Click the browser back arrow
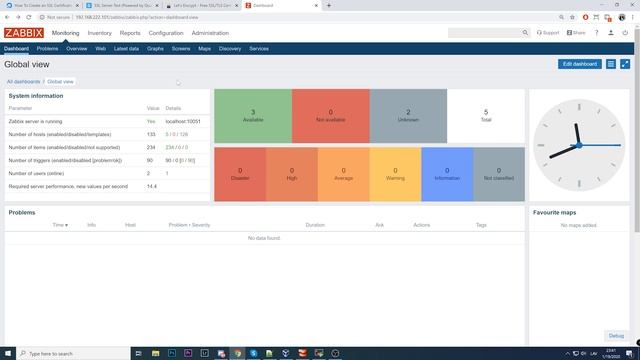640x360 pixels. click(7, 17)
